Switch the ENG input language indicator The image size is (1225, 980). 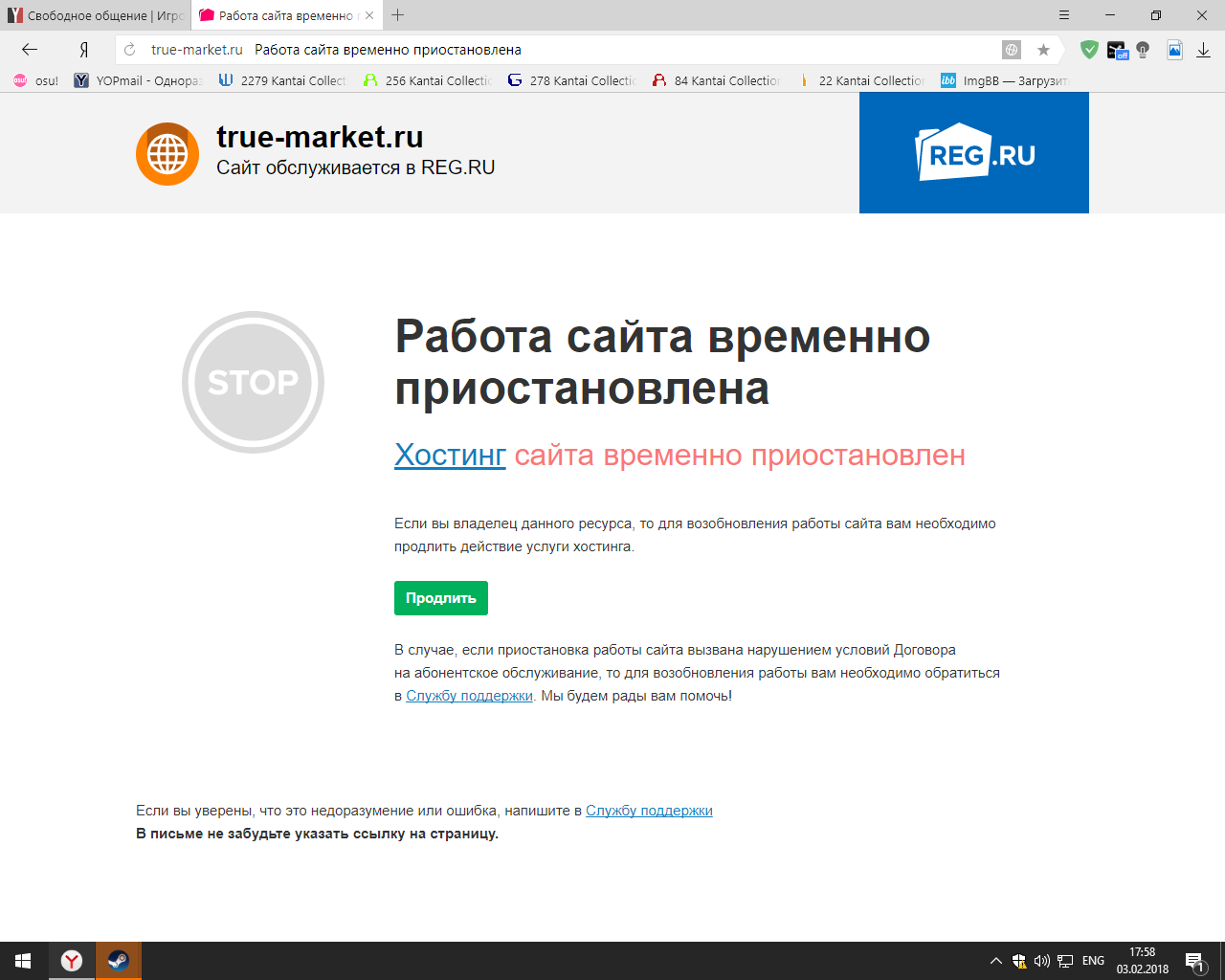coord(1093,961)
